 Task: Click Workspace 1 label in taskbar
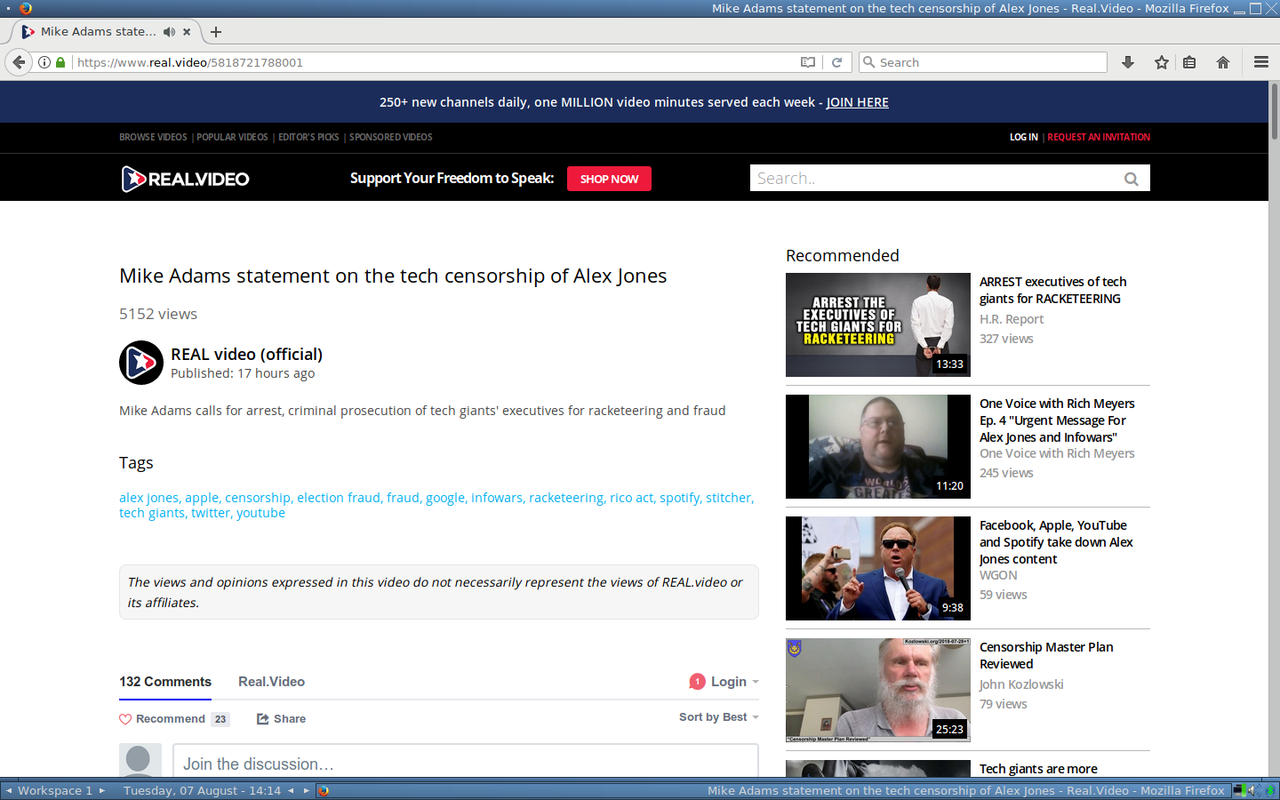pyautogui.click(x=55, y=791)
